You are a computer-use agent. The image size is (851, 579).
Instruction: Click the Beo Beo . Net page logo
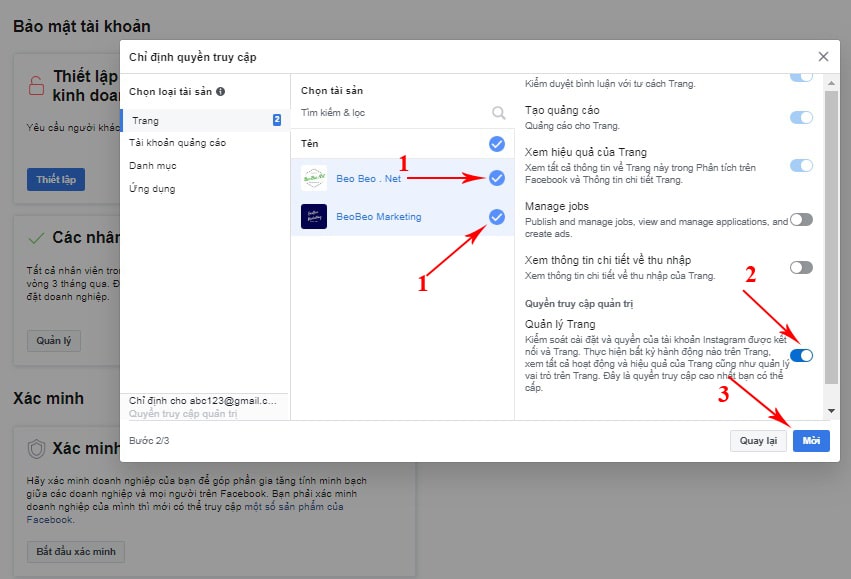click(x=314, y=178)
